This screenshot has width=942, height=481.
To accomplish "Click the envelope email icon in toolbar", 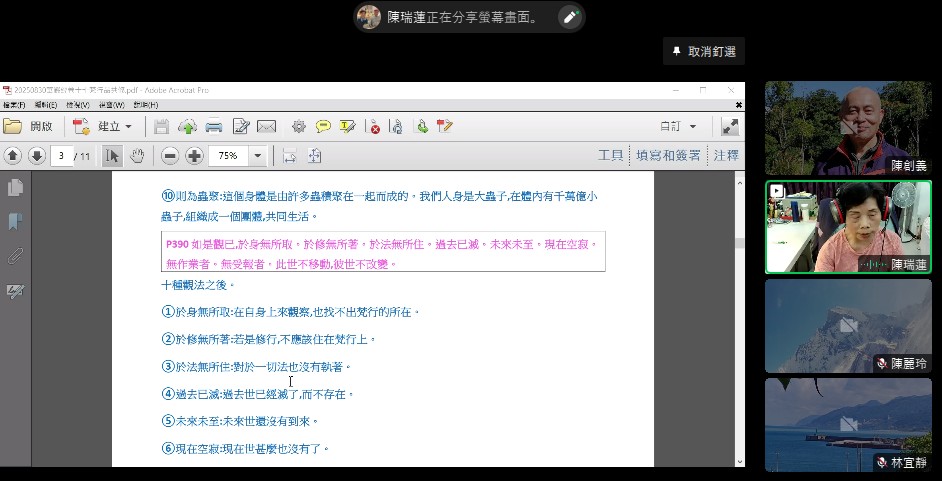I will [266, 127].
